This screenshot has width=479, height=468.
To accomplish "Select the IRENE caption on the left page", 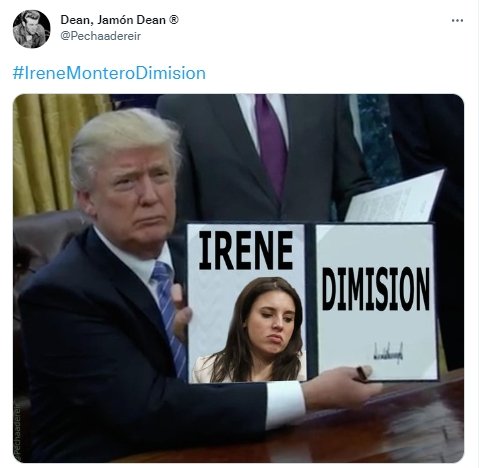I will click(246, 250).
